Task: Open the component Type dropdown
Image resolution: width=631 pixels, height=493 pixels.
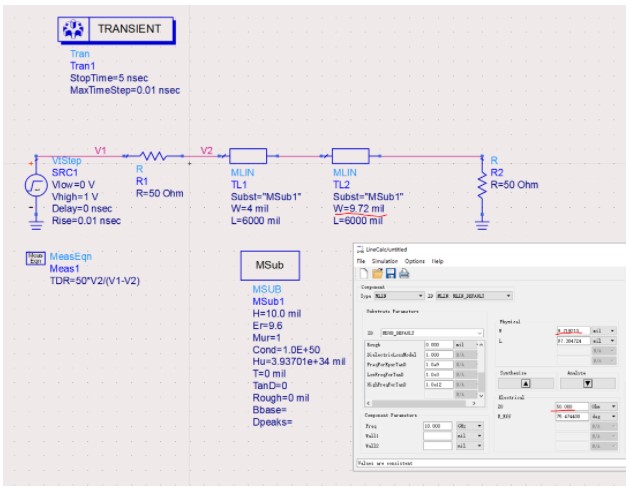Action: pos(399,296)
